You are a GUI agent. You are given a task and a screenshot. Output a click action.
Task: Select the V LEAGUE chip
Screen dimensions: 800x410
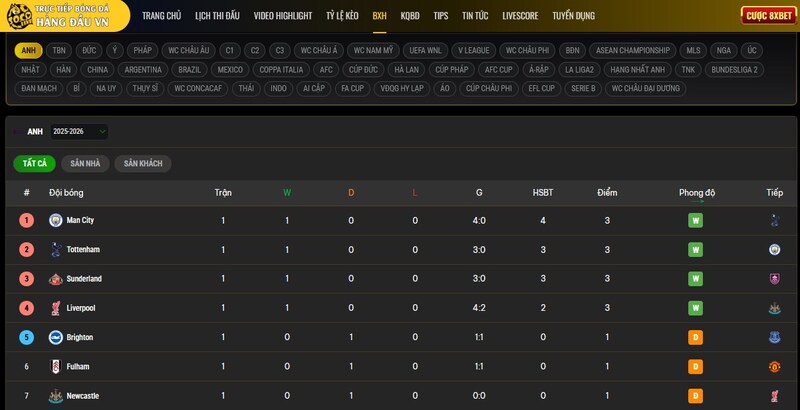click(x=473, y=50)
